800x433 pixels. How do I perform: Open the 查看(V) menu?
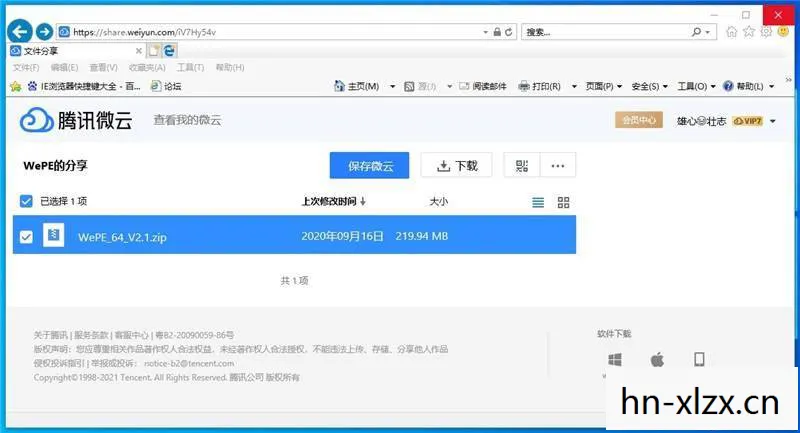[x=104, y=67]
